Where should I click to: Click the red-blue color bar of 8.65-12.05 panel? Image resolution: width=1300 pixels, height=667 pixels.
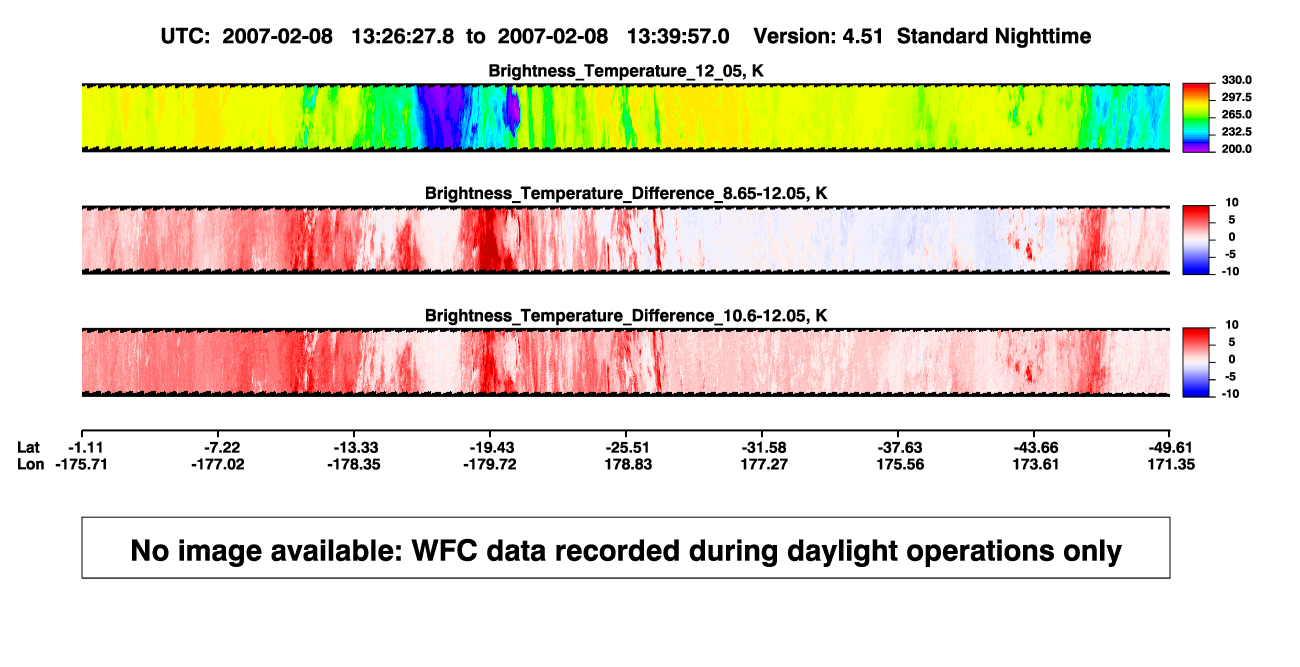pyautogui.click(x=1197, y=239)
